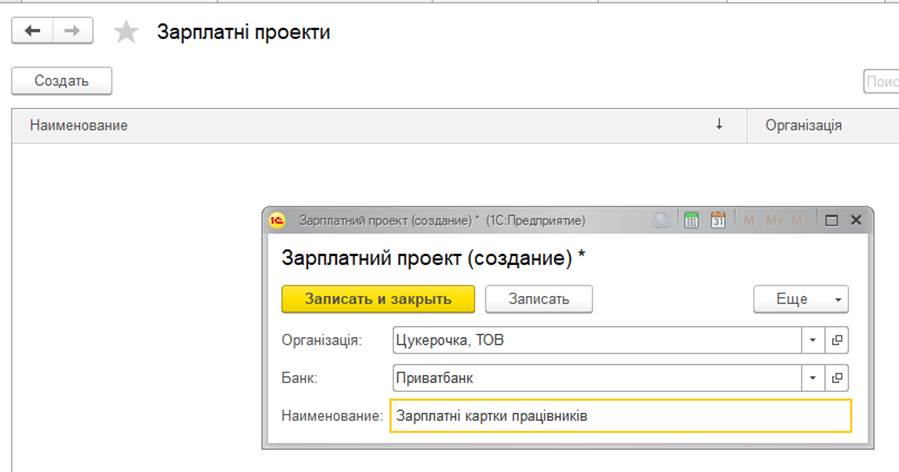Go back with the left arrow button
This screenshot has width=899, height=472.
point(33,31)
